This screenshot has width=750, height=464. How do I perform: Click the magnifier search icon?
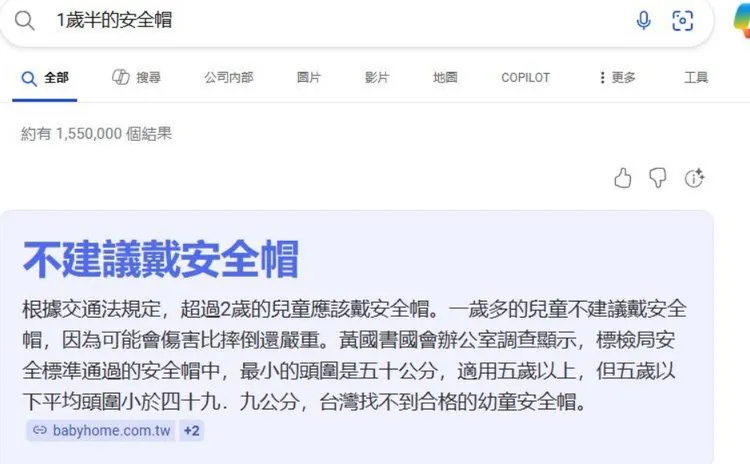(x=24, y=21)
